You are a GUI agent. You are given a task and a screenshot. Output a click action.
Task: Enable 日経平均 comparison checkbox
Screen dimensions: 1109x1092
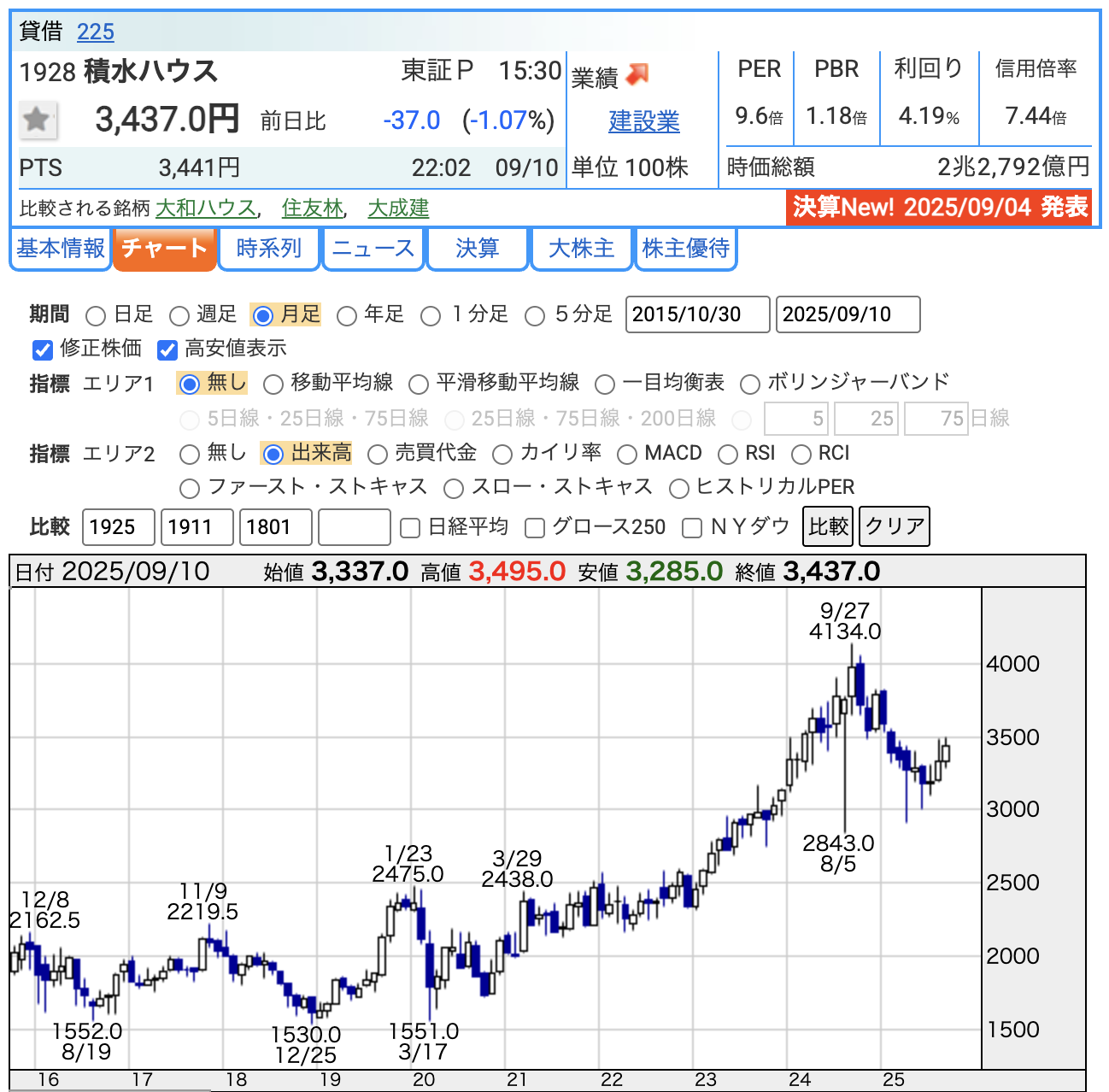410,528
